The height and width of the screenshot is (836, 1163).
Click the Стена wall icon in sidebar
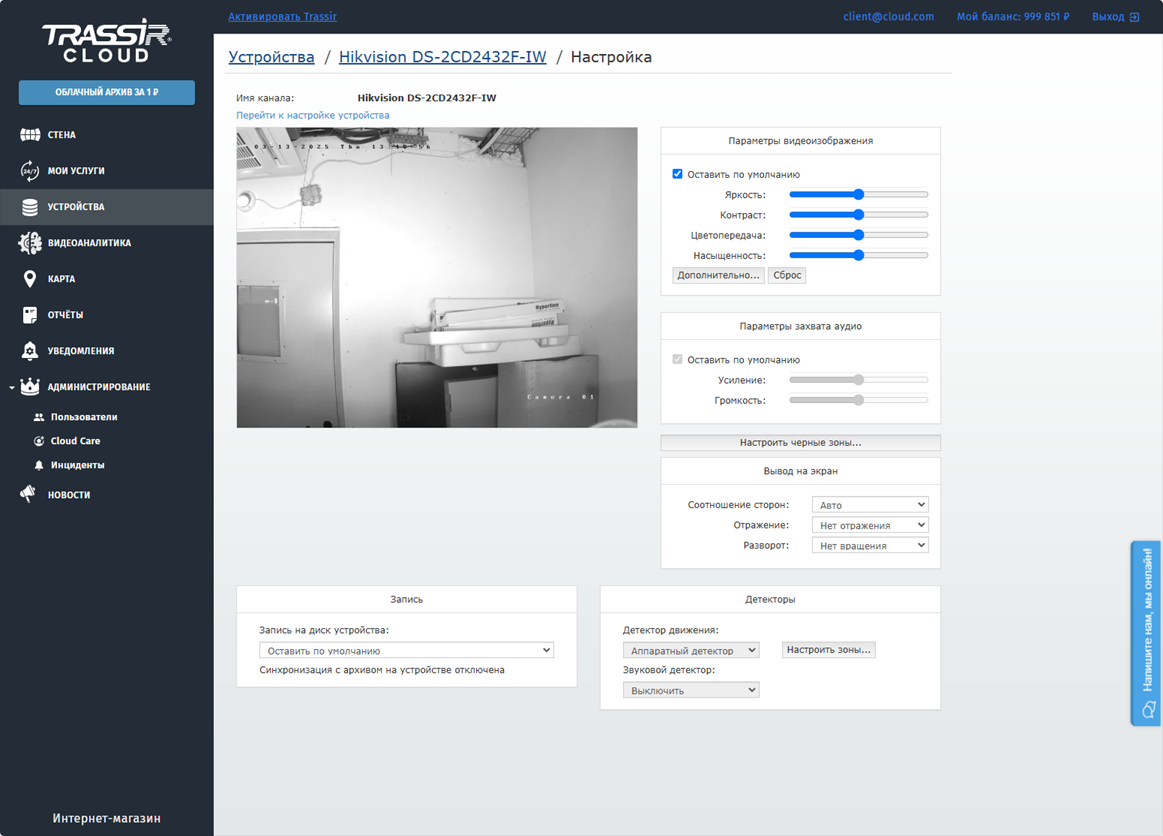pyautogui.click(x=30, y=135)
